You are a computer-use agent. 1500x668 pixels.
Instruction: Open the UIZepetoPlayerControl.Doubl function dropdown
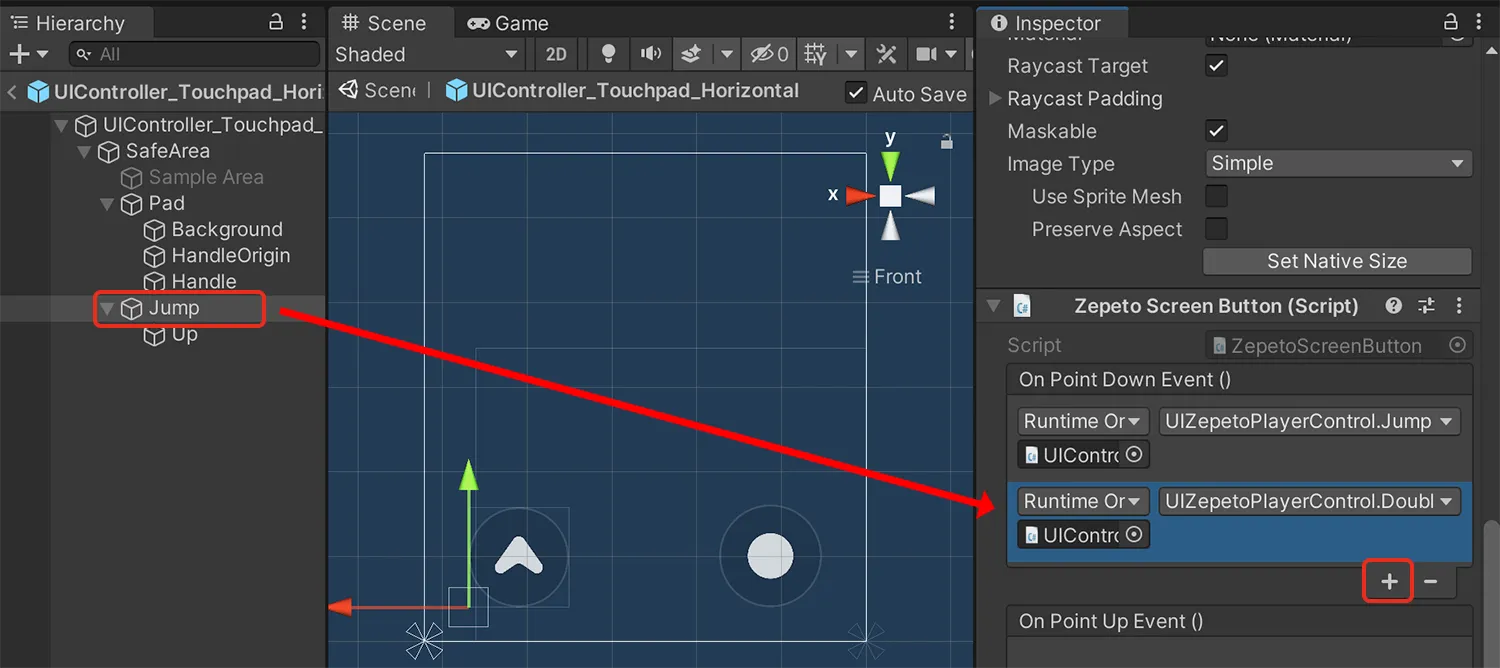click(x=1310, y=501)
